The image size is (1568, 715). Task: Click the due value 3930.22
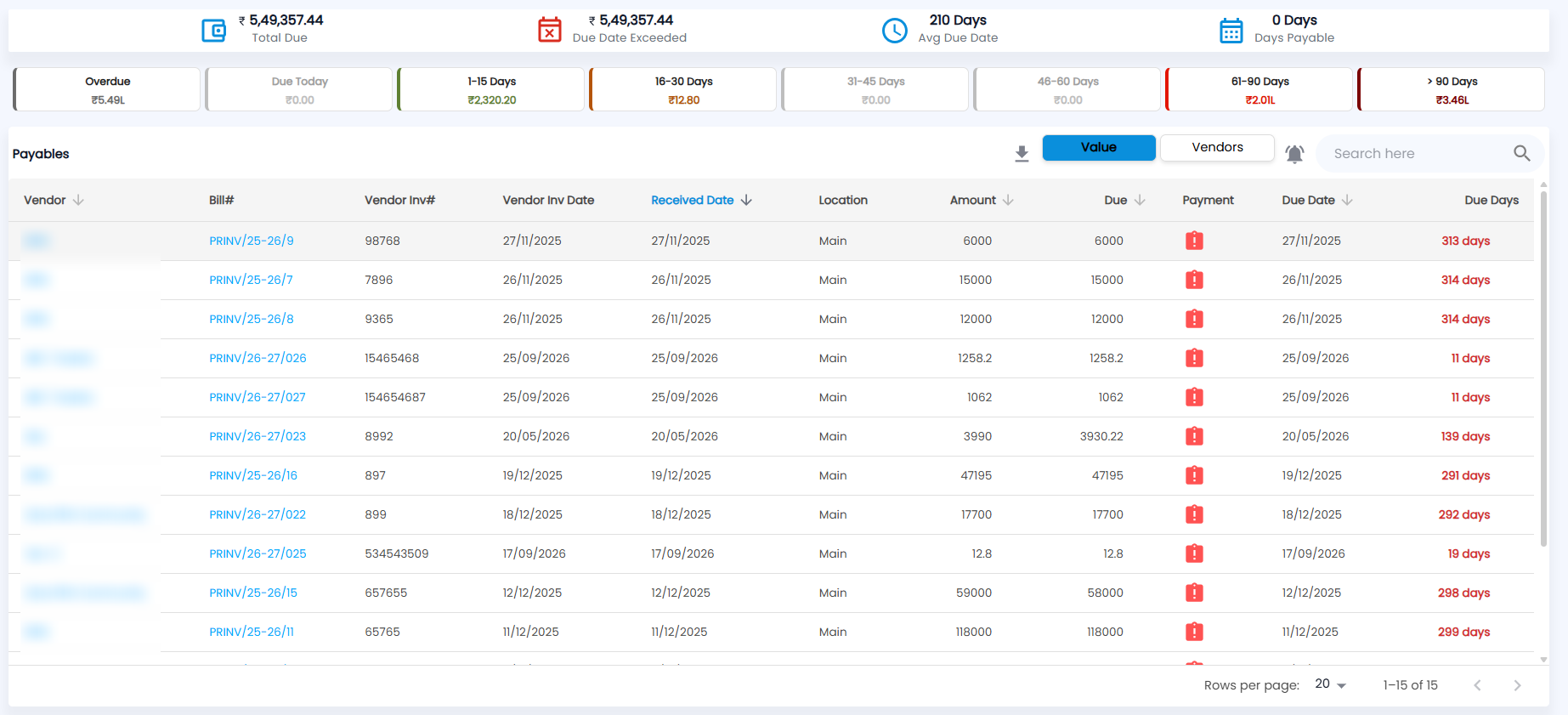1101,436
